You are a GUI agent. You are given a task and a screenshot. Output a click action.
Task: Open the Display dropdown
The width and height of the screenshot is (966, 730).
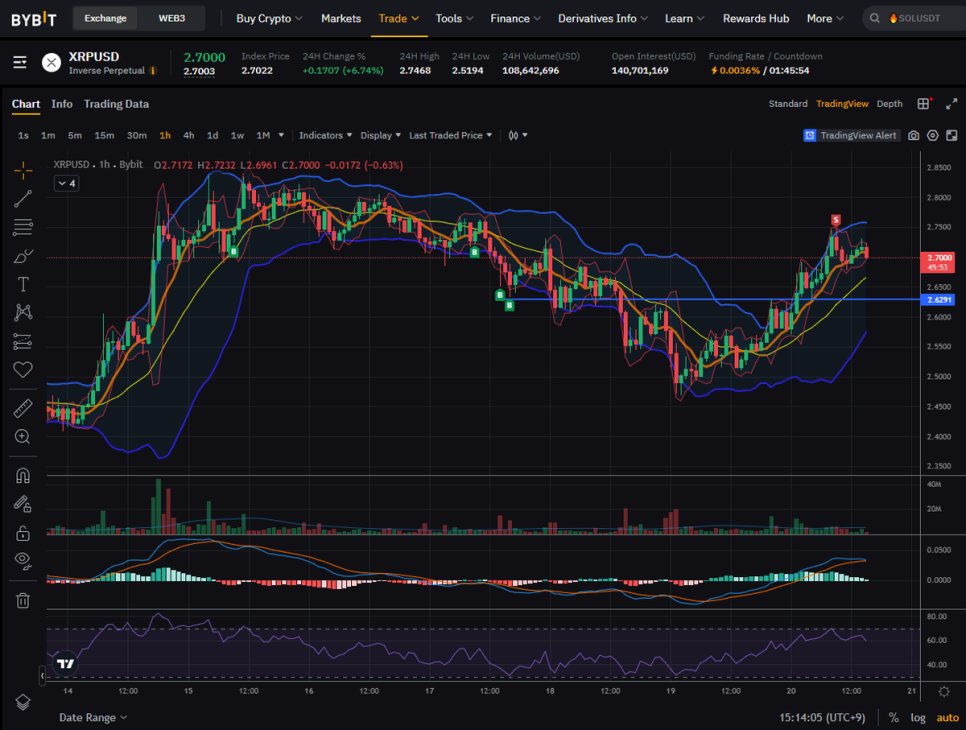pos(380,136)
